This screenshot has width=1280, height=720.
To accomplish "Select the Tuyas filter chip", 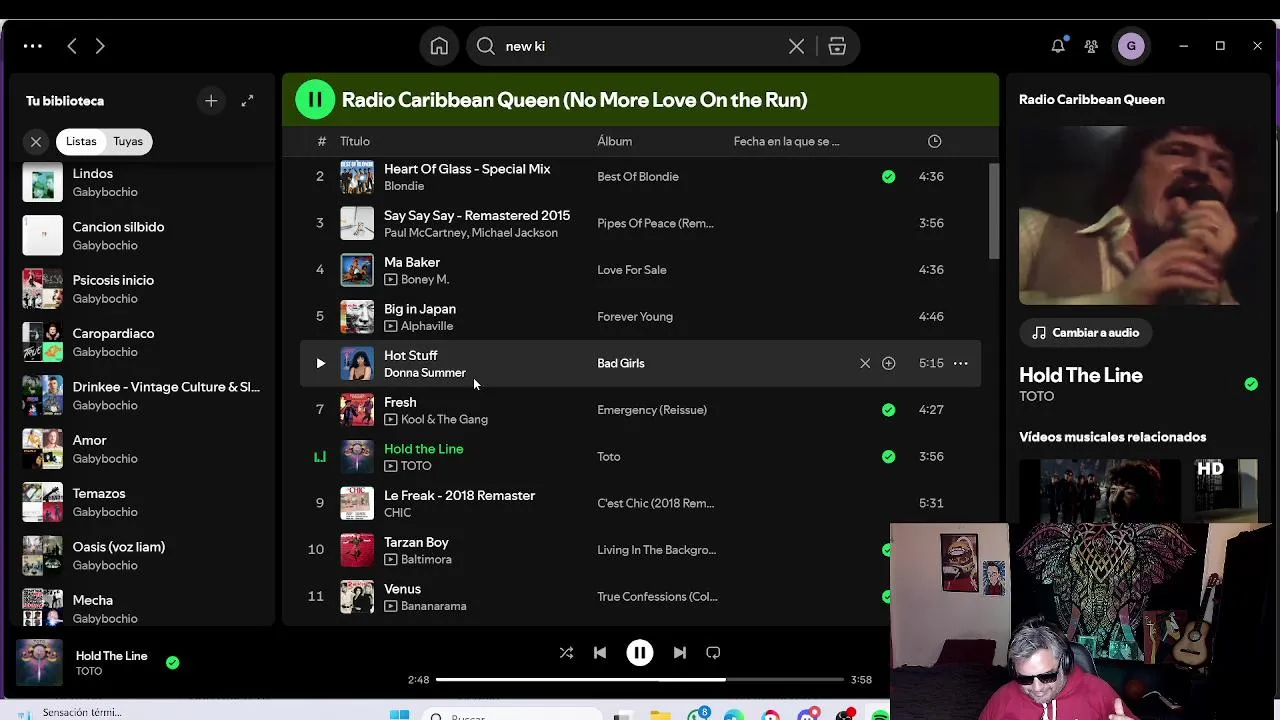I will (x=128, y=142).
